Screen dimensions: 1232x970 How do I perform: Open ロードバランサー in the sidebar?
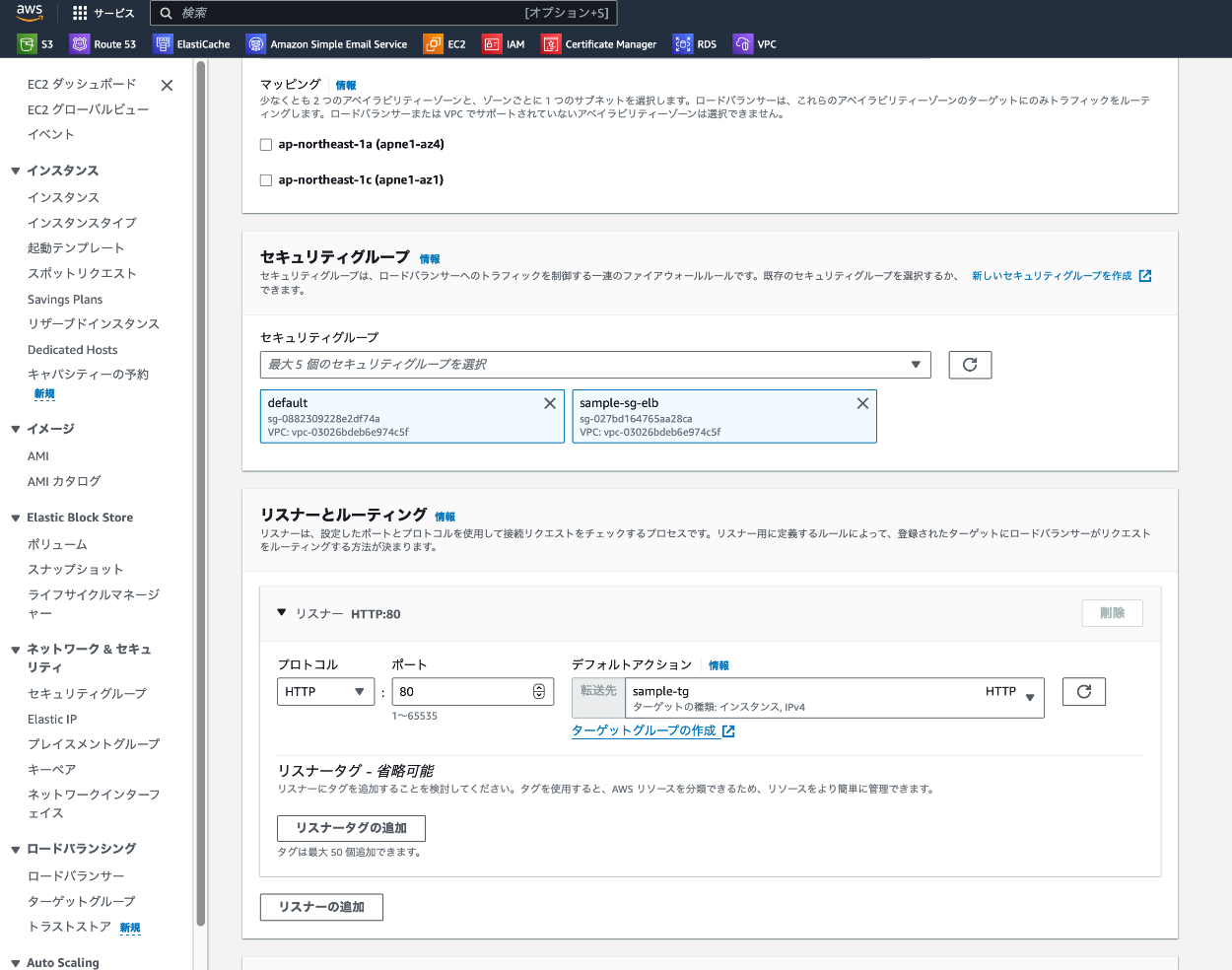click(x=76, y=876)
